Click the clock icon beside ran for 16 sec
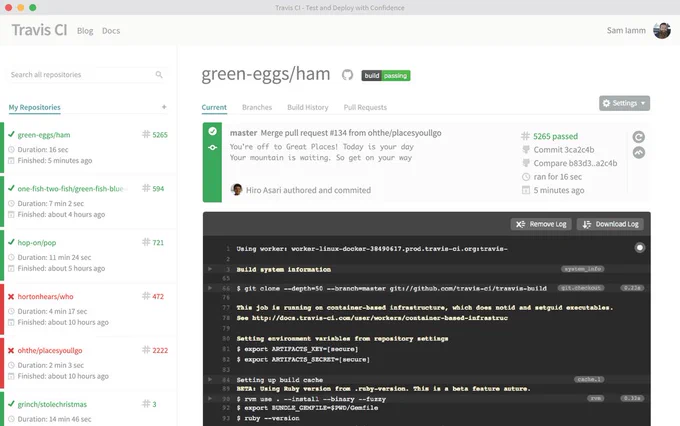This screenshot has height=426, width=680. pos(526,177)
